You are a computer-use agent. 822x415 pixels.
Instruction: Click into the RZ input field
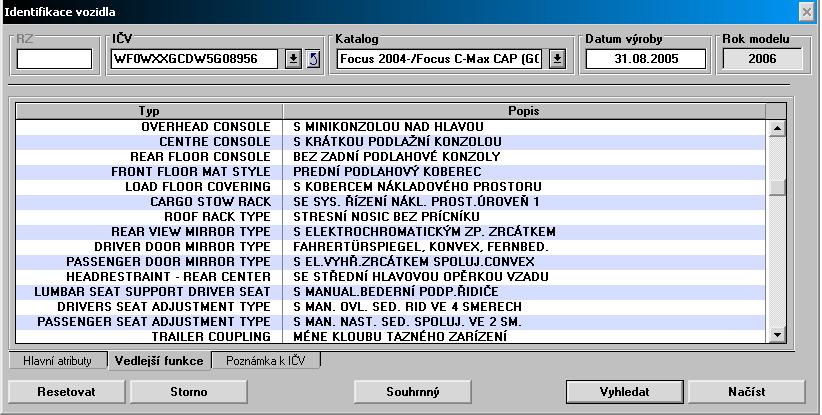pyautogui.click(x=54, y=59)
